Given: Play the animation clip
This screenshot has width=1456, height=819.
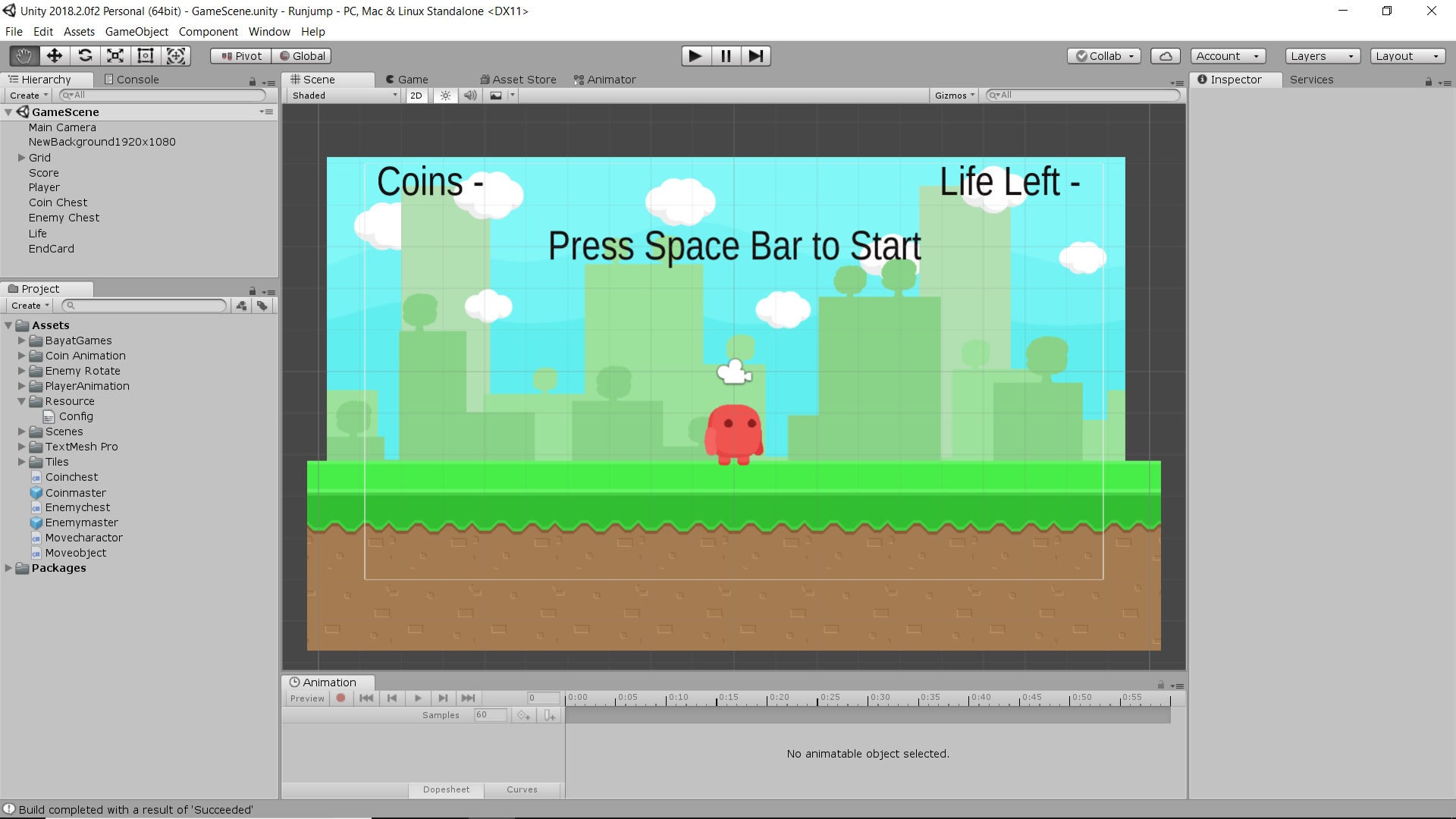Looking at the screenshot, I should coord(418,698).
